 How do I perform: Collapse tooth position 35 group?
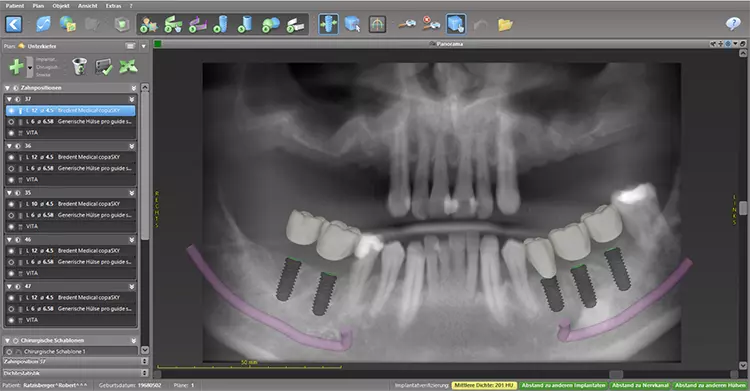[9, 193]
